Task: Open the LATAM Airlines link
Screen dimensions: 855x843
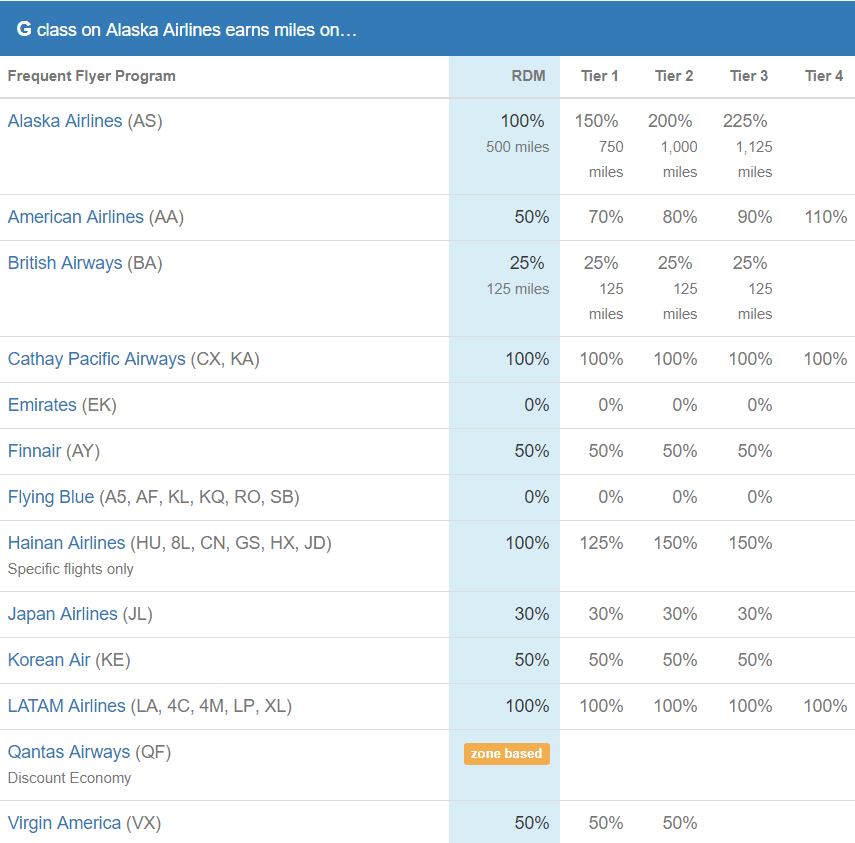Action: tap(64, 706)
